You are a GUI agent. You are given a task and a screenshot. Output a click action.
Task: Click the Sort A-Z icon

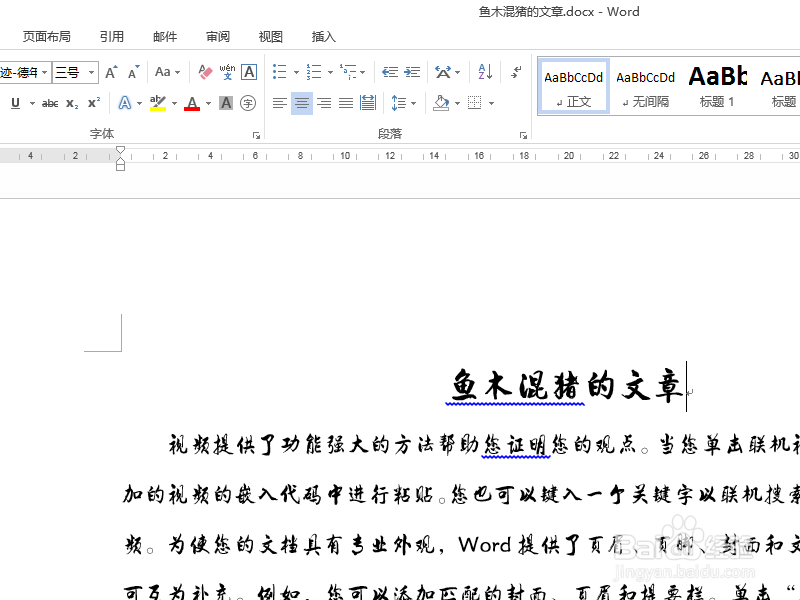484,70
